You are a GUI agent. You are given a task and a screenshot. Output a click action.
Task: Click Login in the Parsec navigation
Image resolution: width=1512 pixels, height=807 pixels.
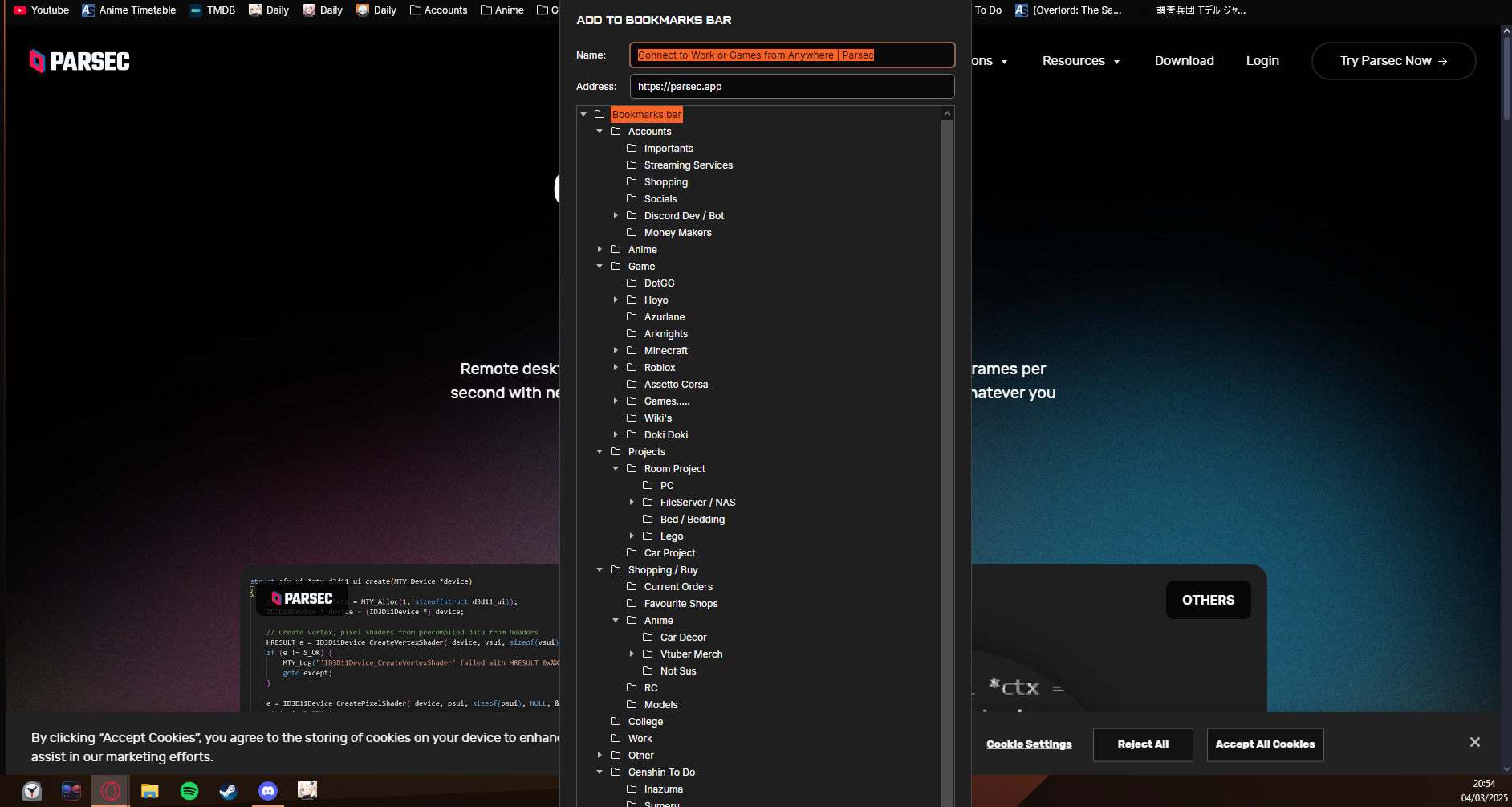(1262, 61)
